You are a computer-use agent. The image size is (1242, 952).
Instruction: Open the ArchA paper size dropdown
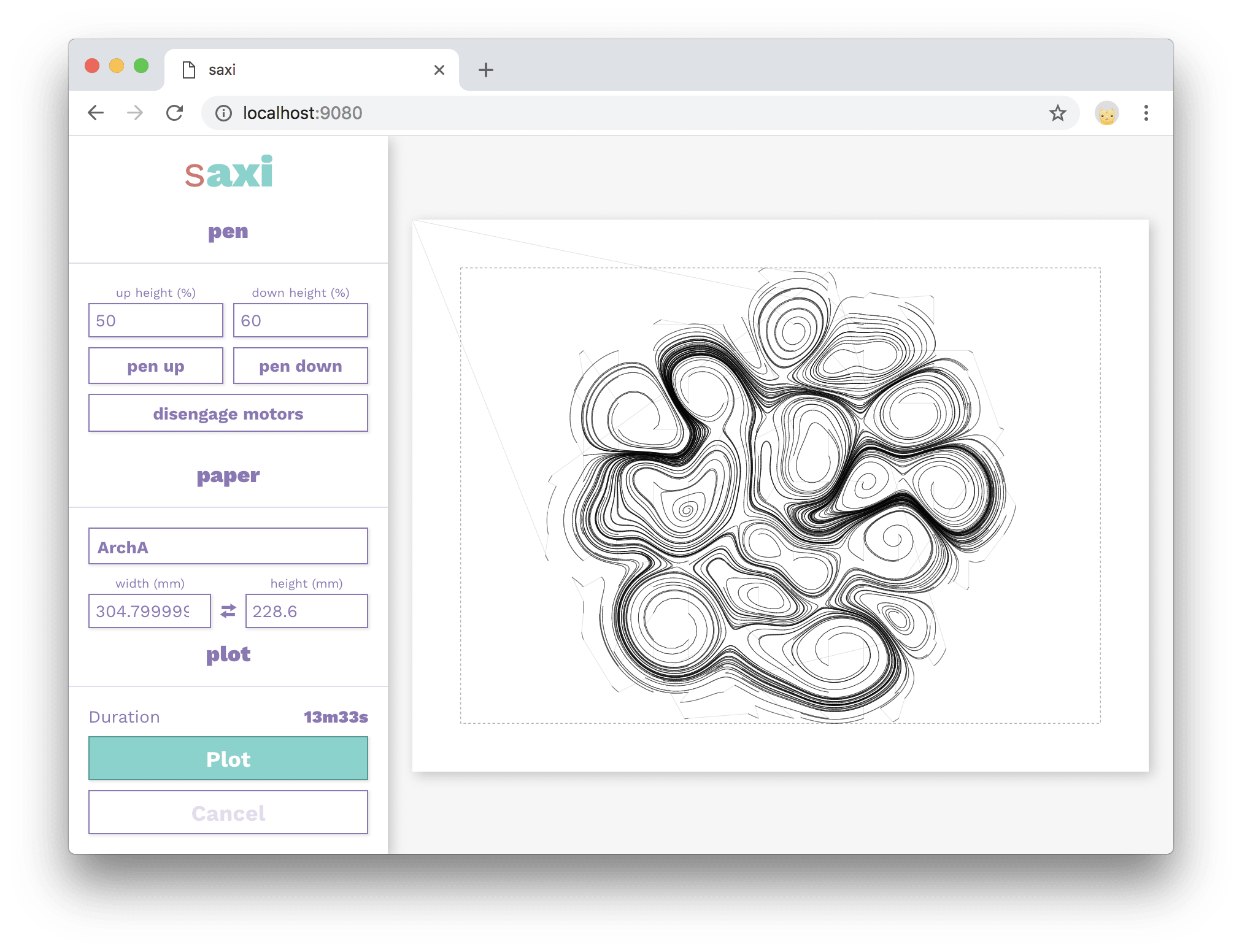pos(228,546)
